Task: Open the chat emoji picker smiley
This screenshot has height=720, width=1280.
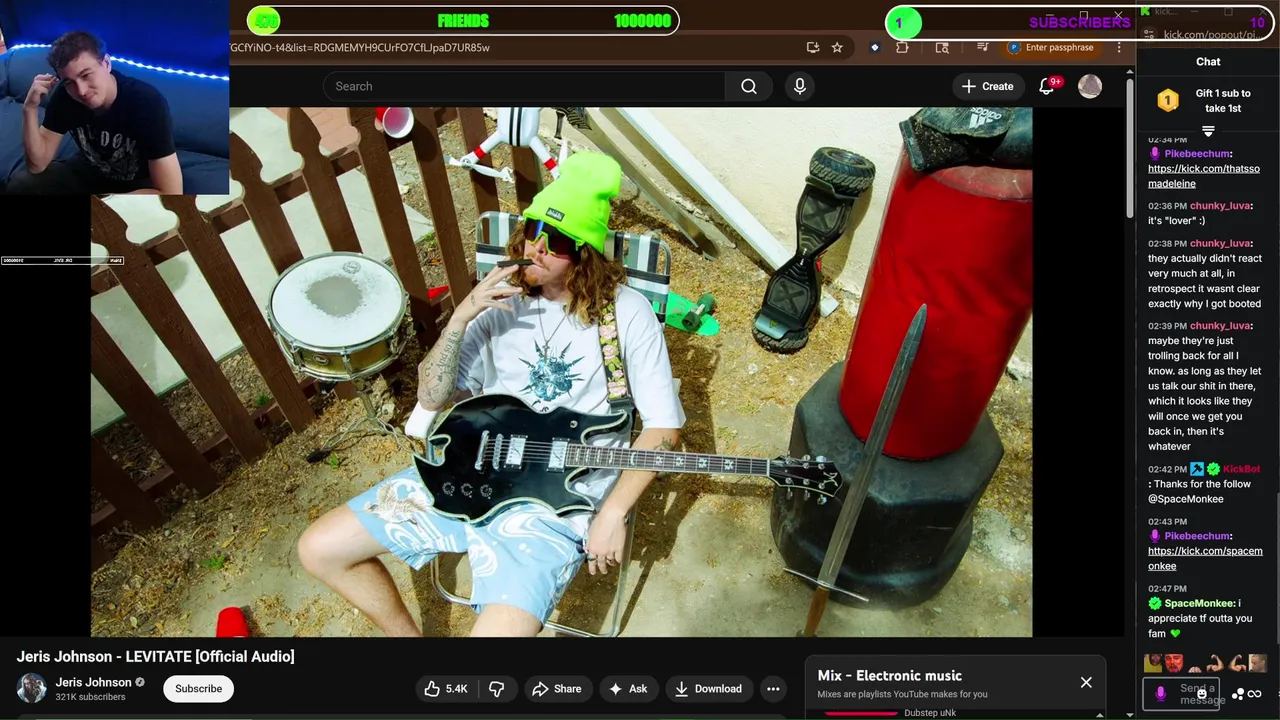Action: 1202,693
